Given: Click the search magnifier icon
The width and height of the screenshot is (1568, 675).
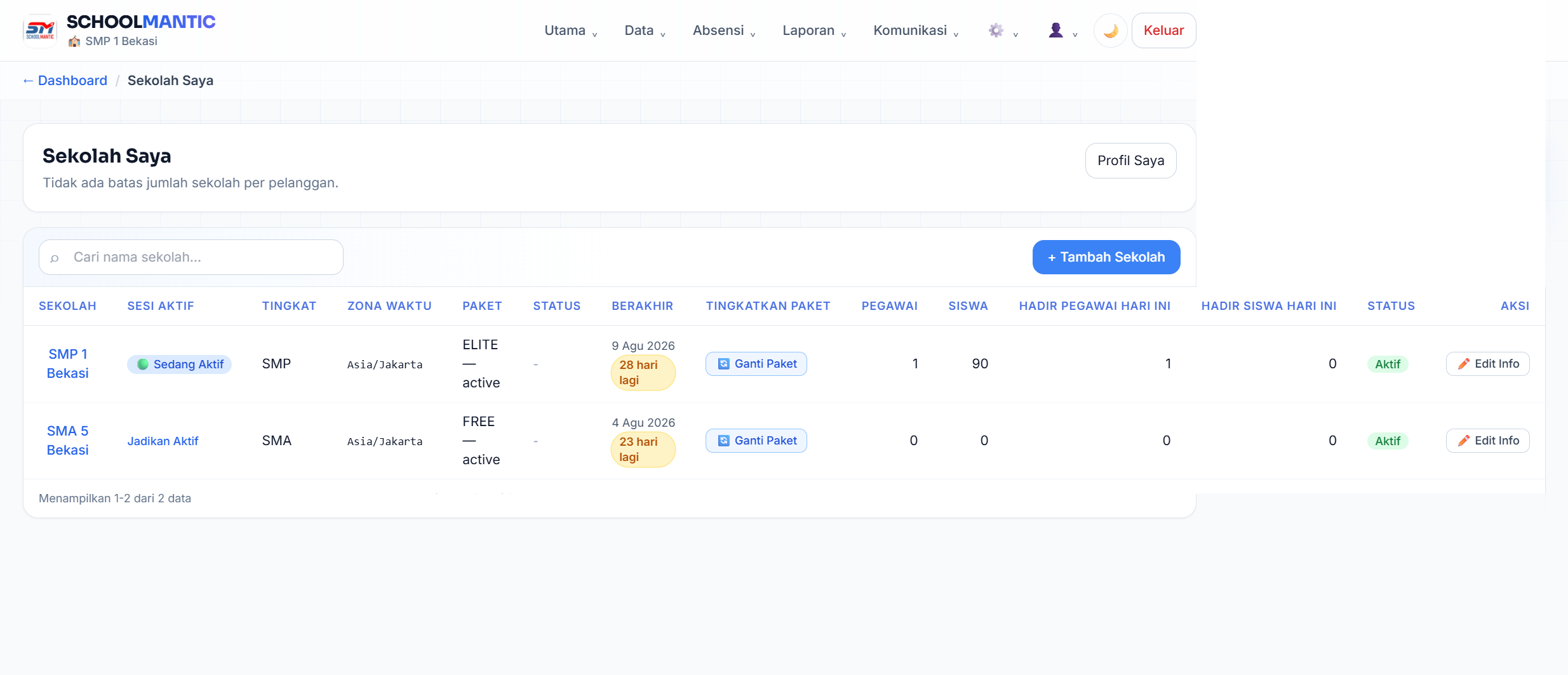Looking at the screenshot, I should (55, 258).
